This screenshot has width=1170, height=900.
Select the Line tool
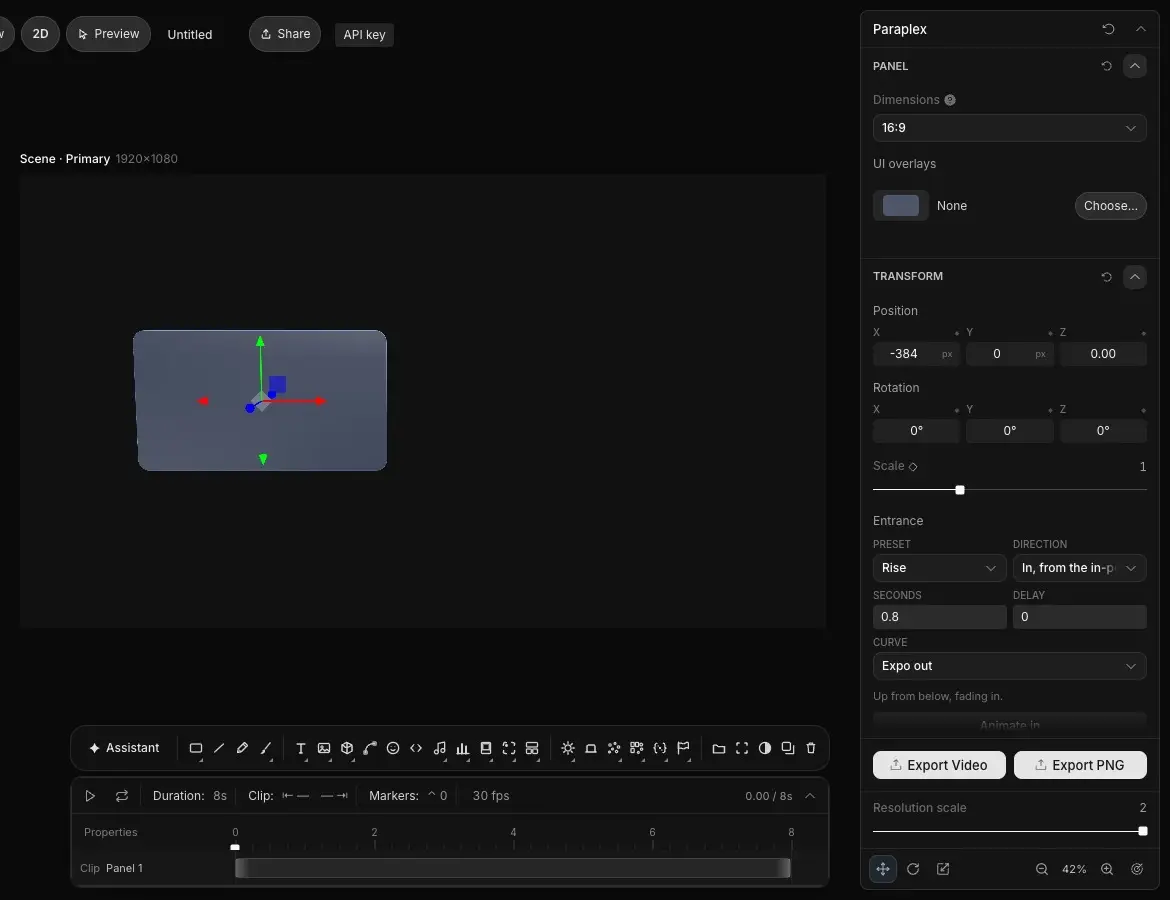point(219,748)
